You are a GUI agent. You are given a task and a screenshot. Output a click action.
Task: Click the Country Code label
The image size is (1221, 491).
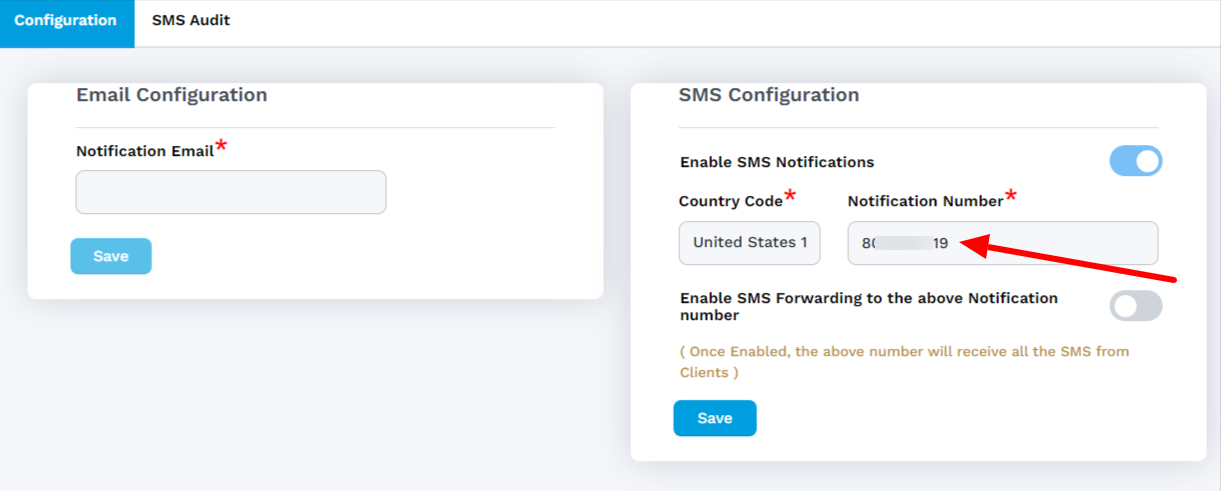731,201
